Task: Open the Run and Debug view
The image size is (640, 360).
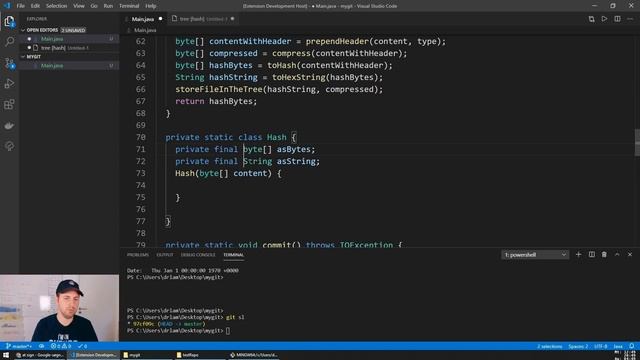Action: (x=9, y=84)
